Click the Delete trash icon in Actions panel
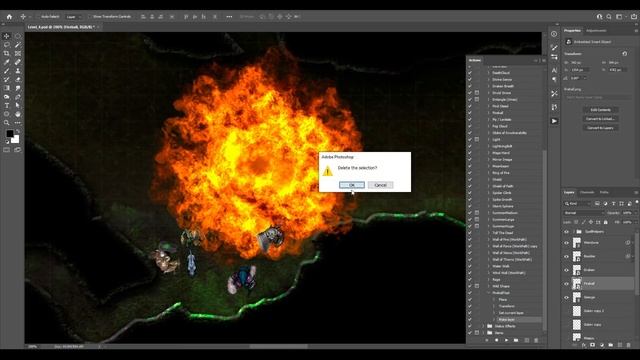 point(536,340)
